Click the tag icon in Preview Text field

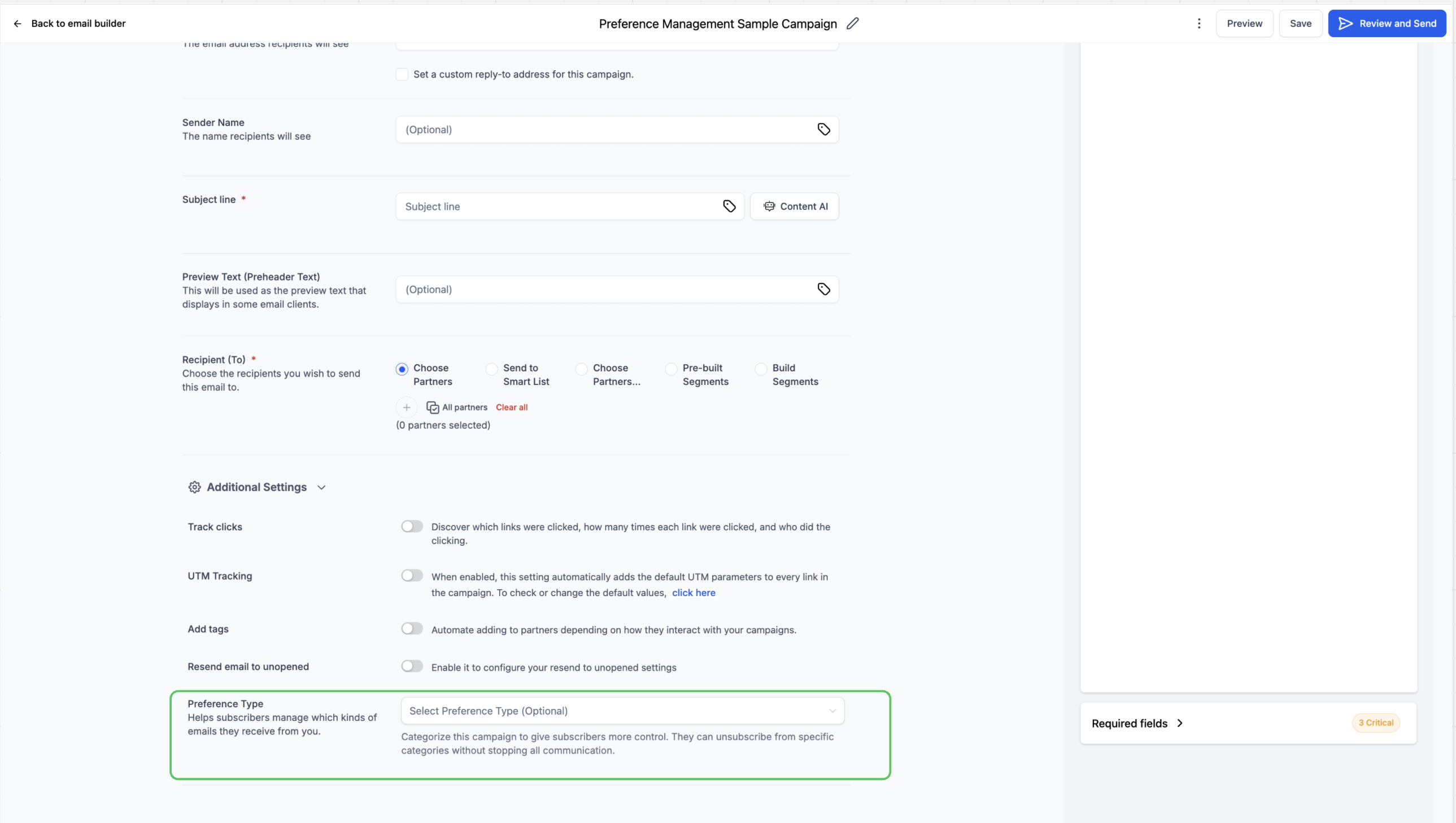pyautogui.click(x=823, y=290)
